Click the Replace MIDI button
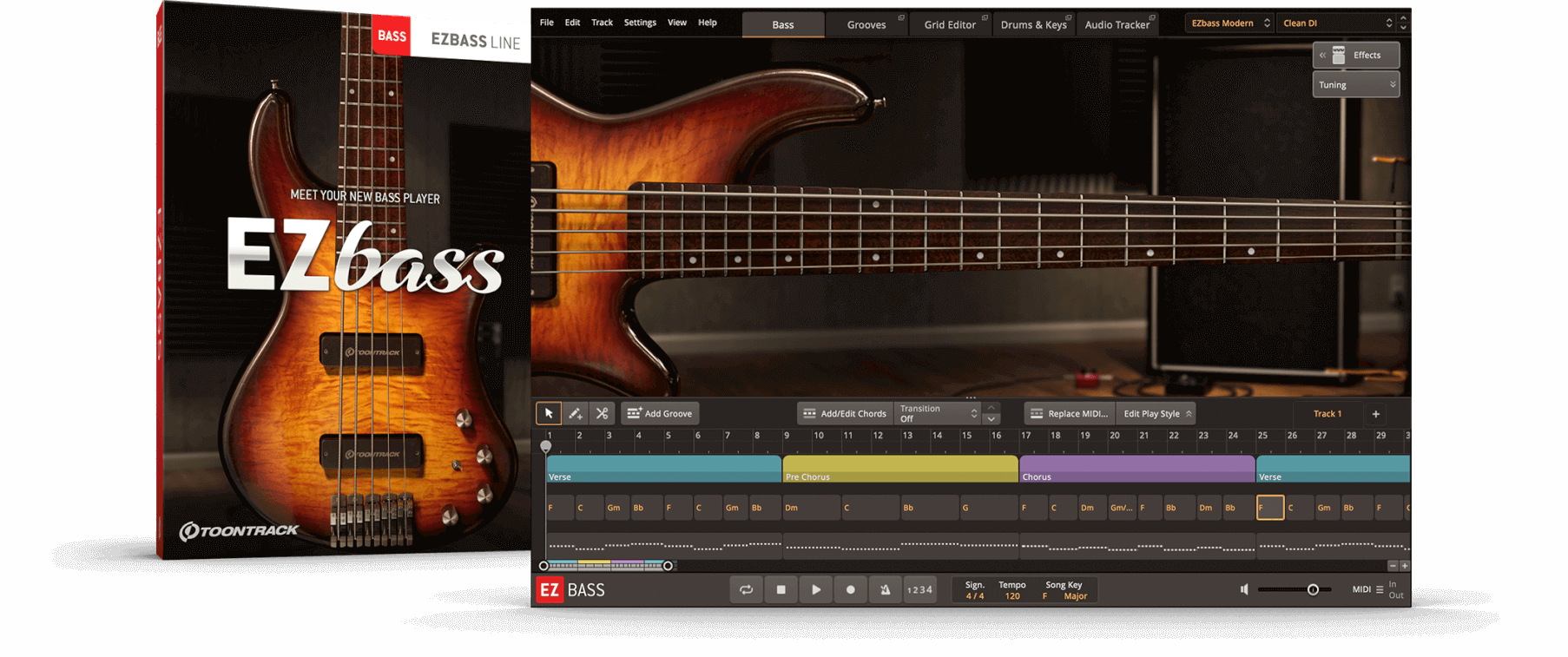 tap(1069, 414)
